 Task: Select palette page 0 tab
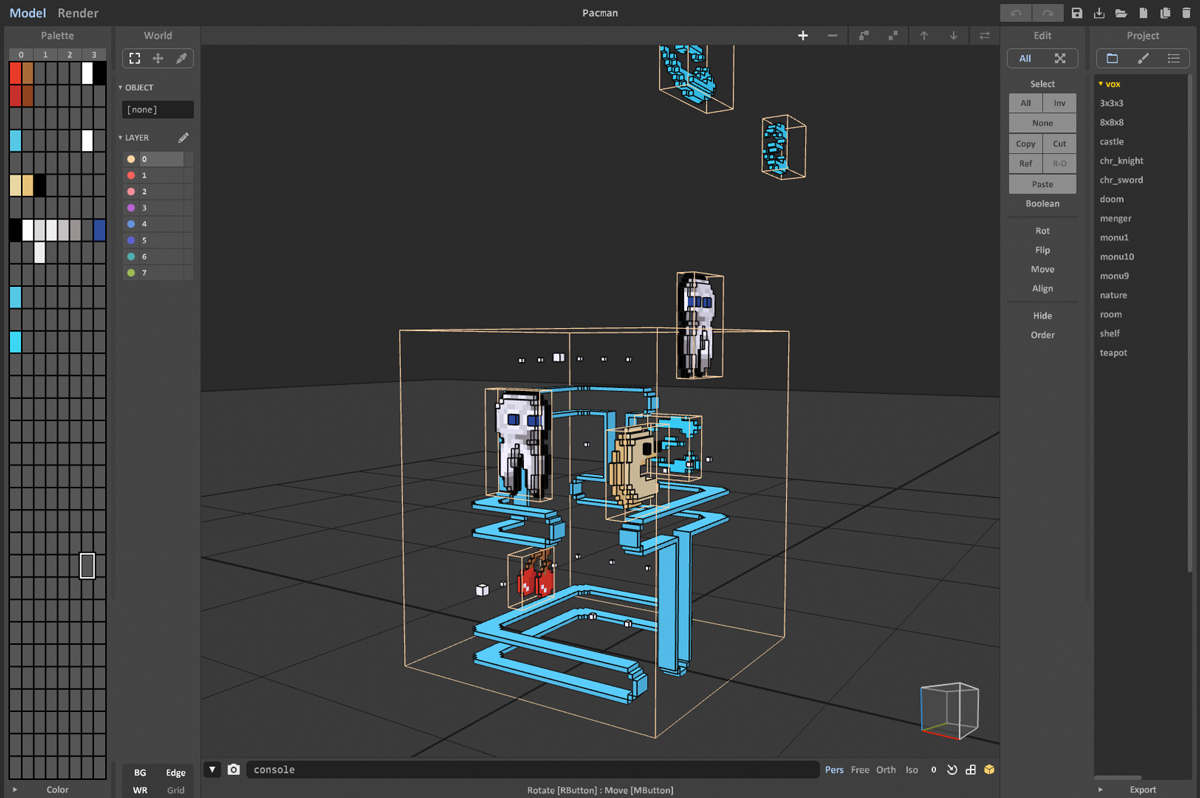[x=21, y=55]
